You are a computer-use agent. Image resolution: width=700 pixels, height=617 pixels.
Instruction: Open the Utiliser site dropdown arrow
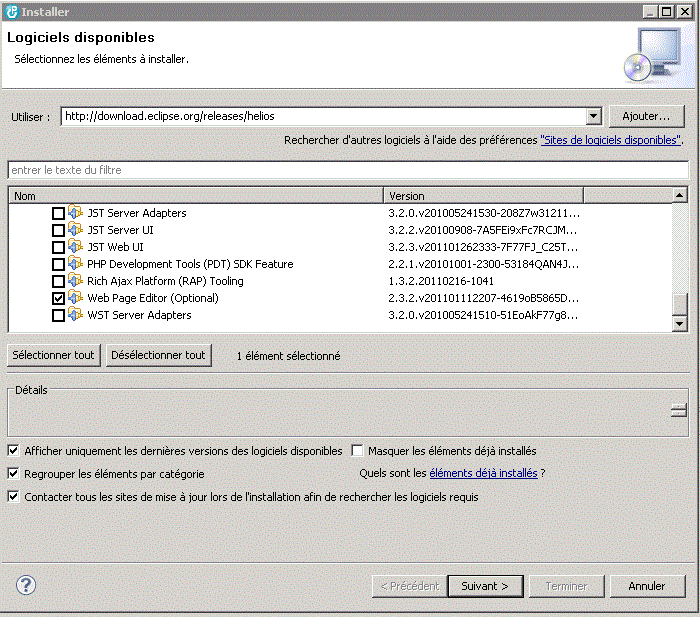pos(593,117)
